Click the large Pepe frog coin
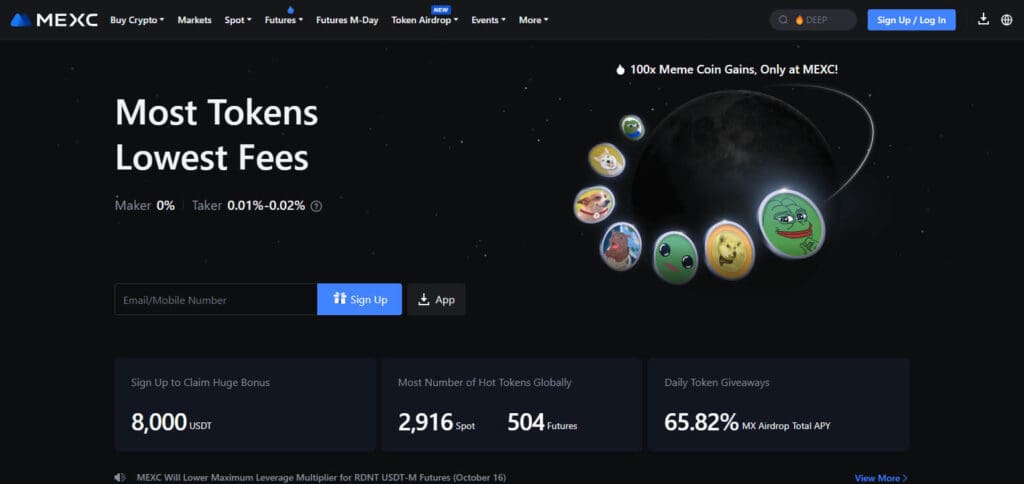The width and height of the screenshot is (1024, 484). tap(791, 223)
